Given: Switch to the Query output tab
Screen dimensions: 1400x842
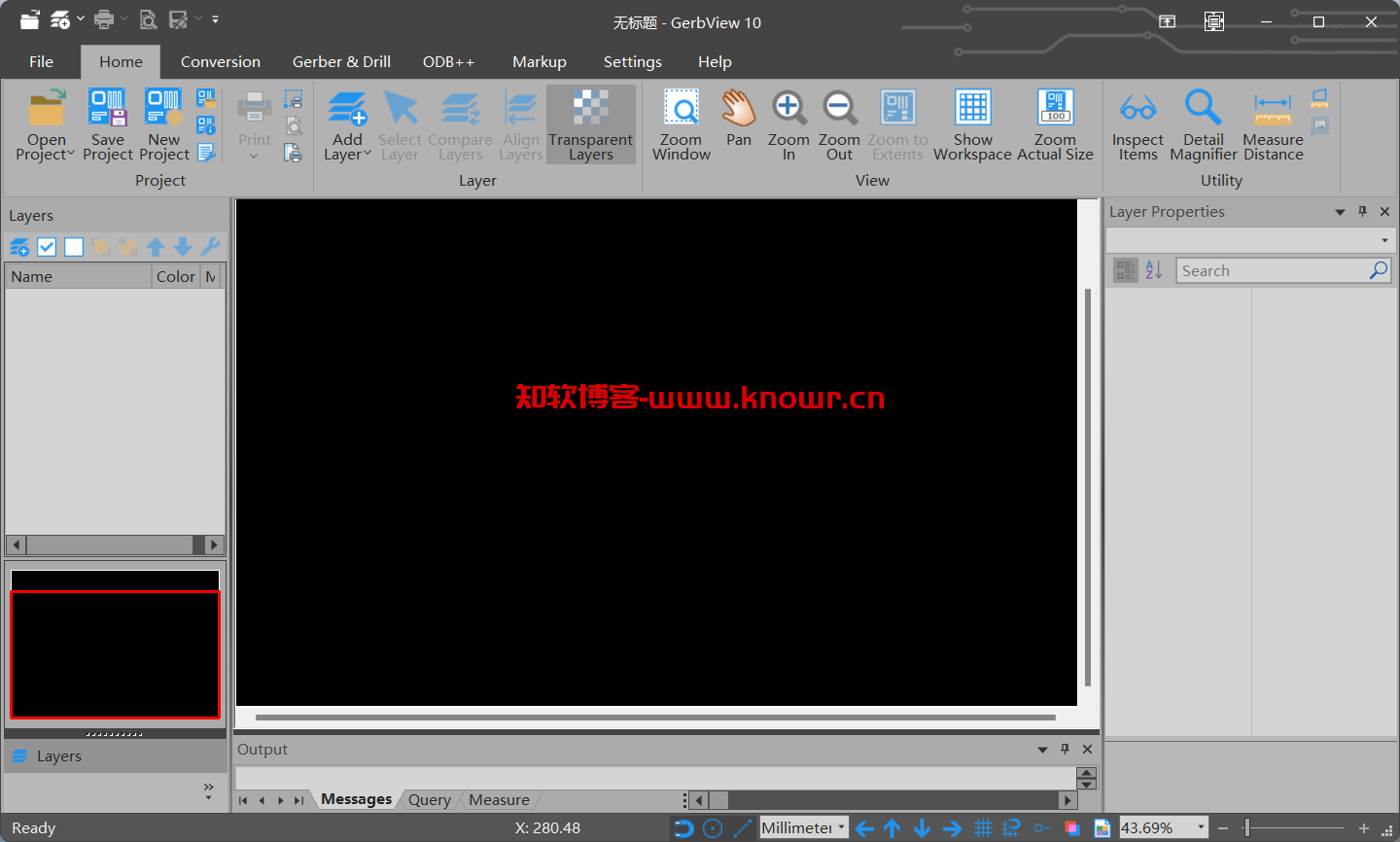Looking at the screenshot, I should point(430,800).
